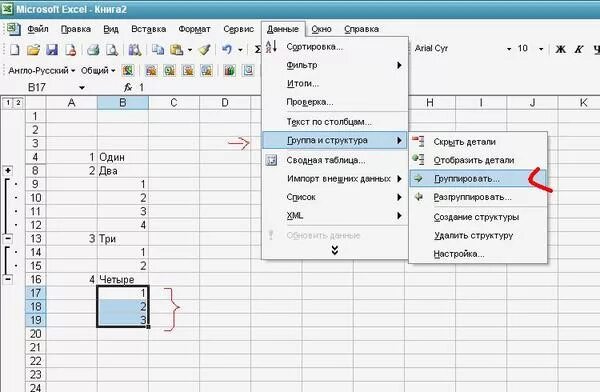Select the Format Painter brush
The width and height of the screenshot is (600, 392).
coord(205,49)
